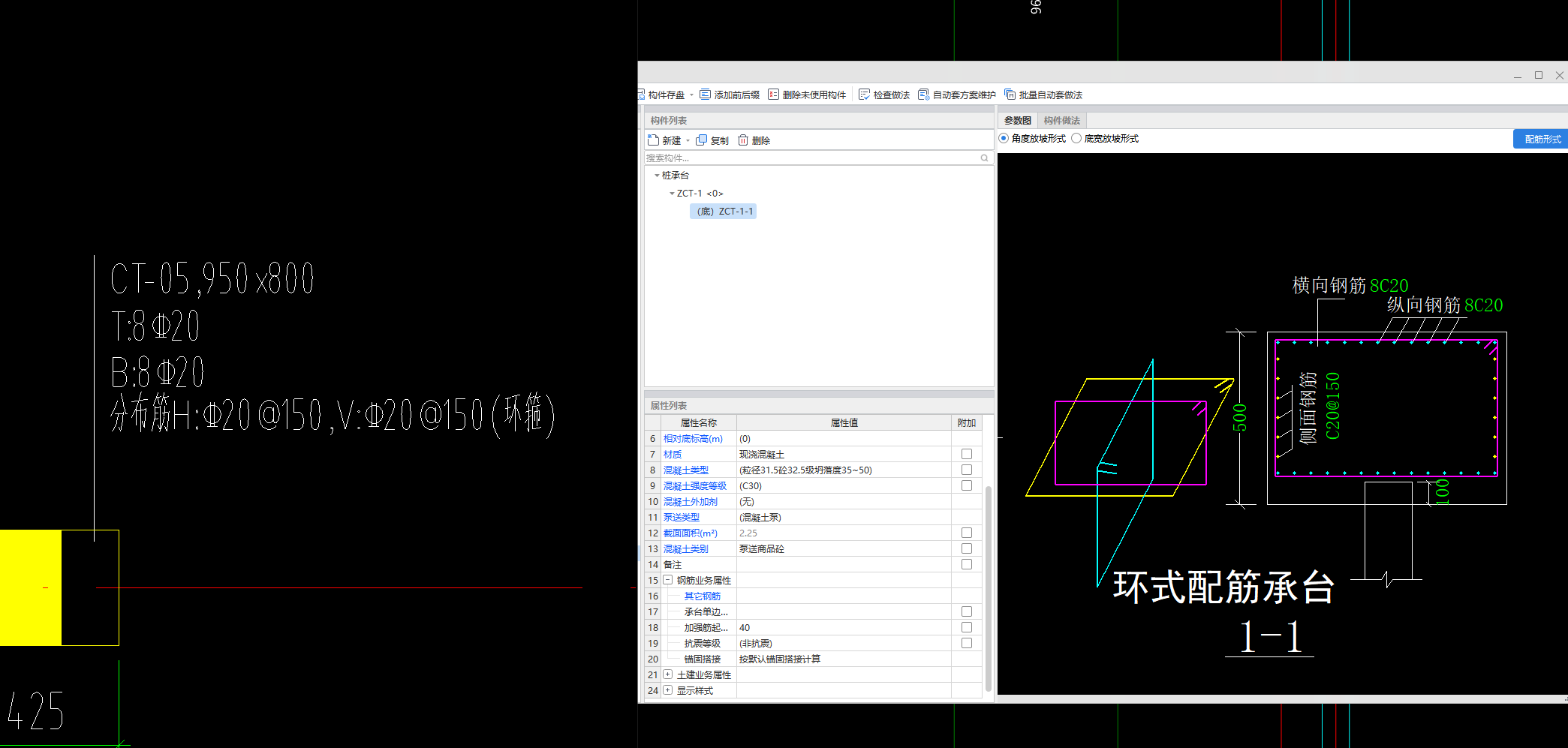This screenshot has height=748, width=1568.
Task: Click the 其它钢筋 property link
Action: click(703, 596)
